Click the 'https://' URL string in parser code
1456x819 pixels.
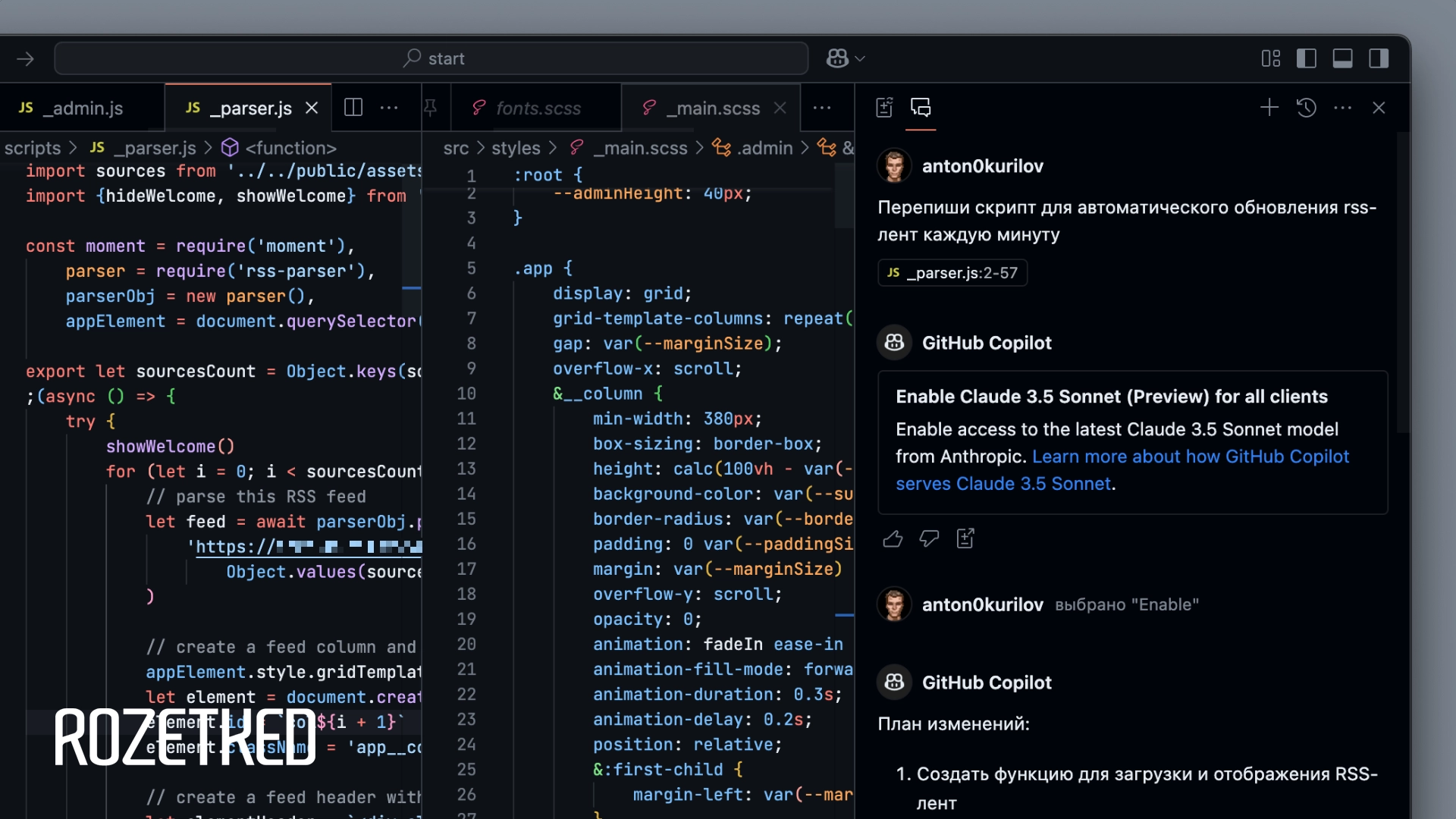[x=306, y=547]
